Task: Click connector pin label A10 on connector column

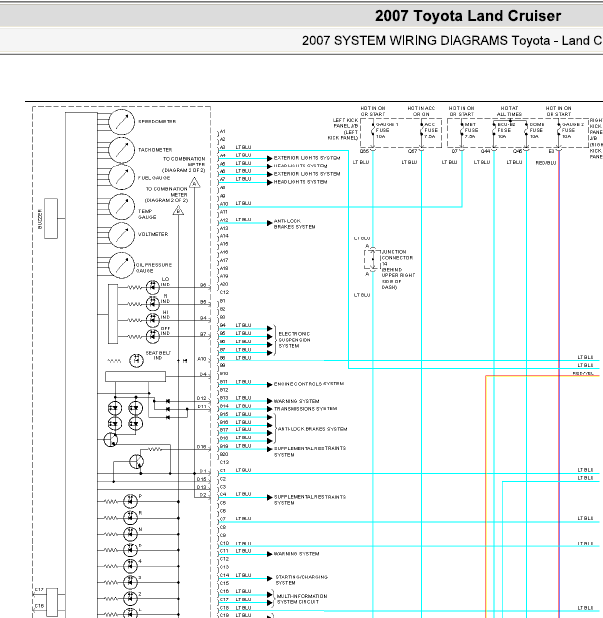Action: coord(224,204)
